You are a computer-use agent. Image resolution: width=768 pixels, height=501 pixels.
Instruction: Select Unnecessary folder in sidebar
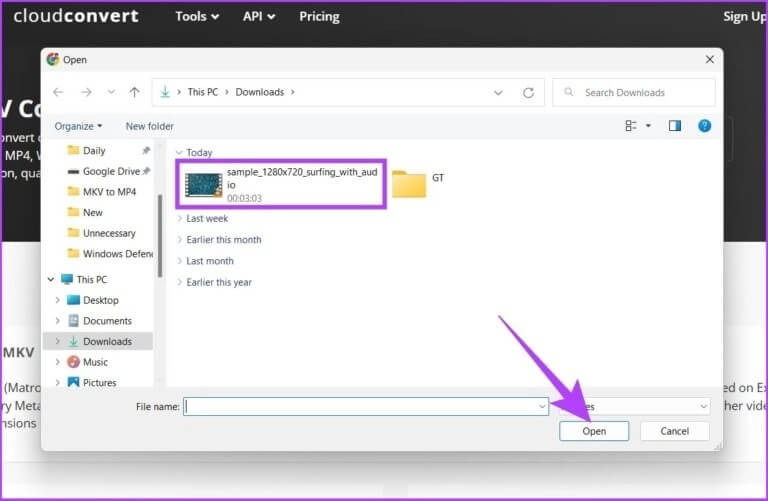(109, 233)
